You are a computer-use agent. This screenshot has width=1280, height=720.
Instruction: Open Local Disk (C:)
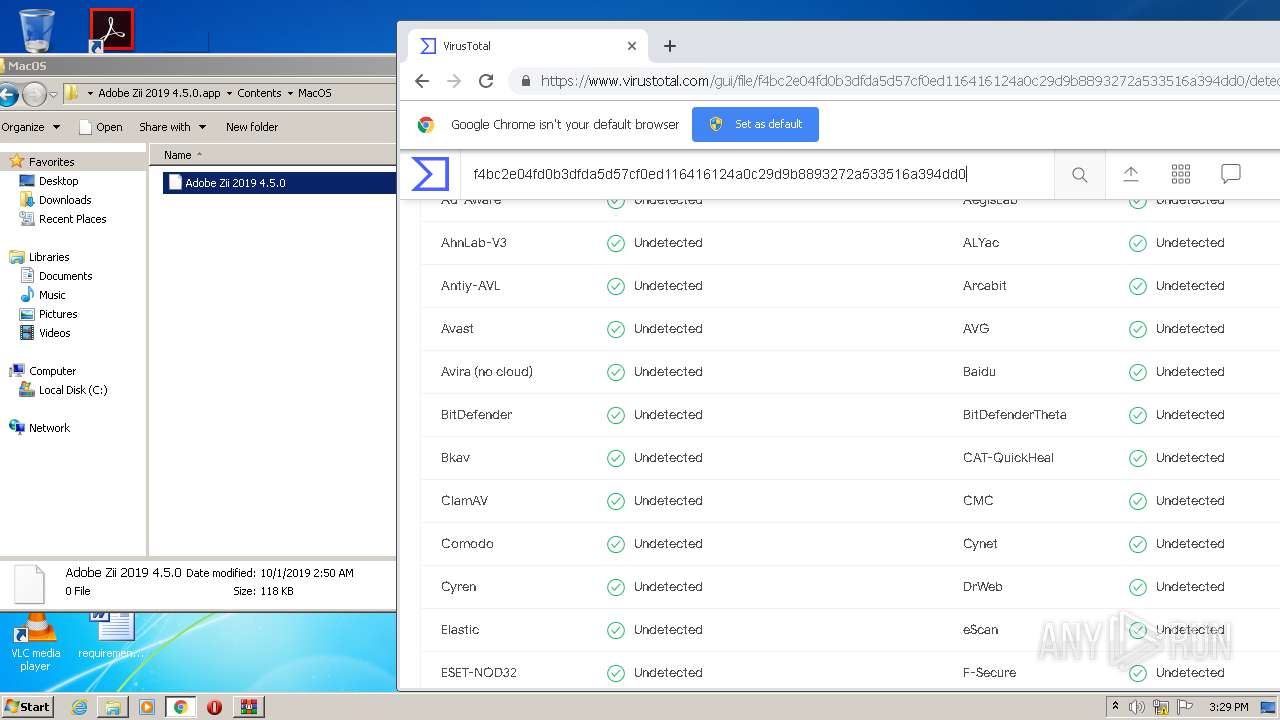[x=73, y=390]
